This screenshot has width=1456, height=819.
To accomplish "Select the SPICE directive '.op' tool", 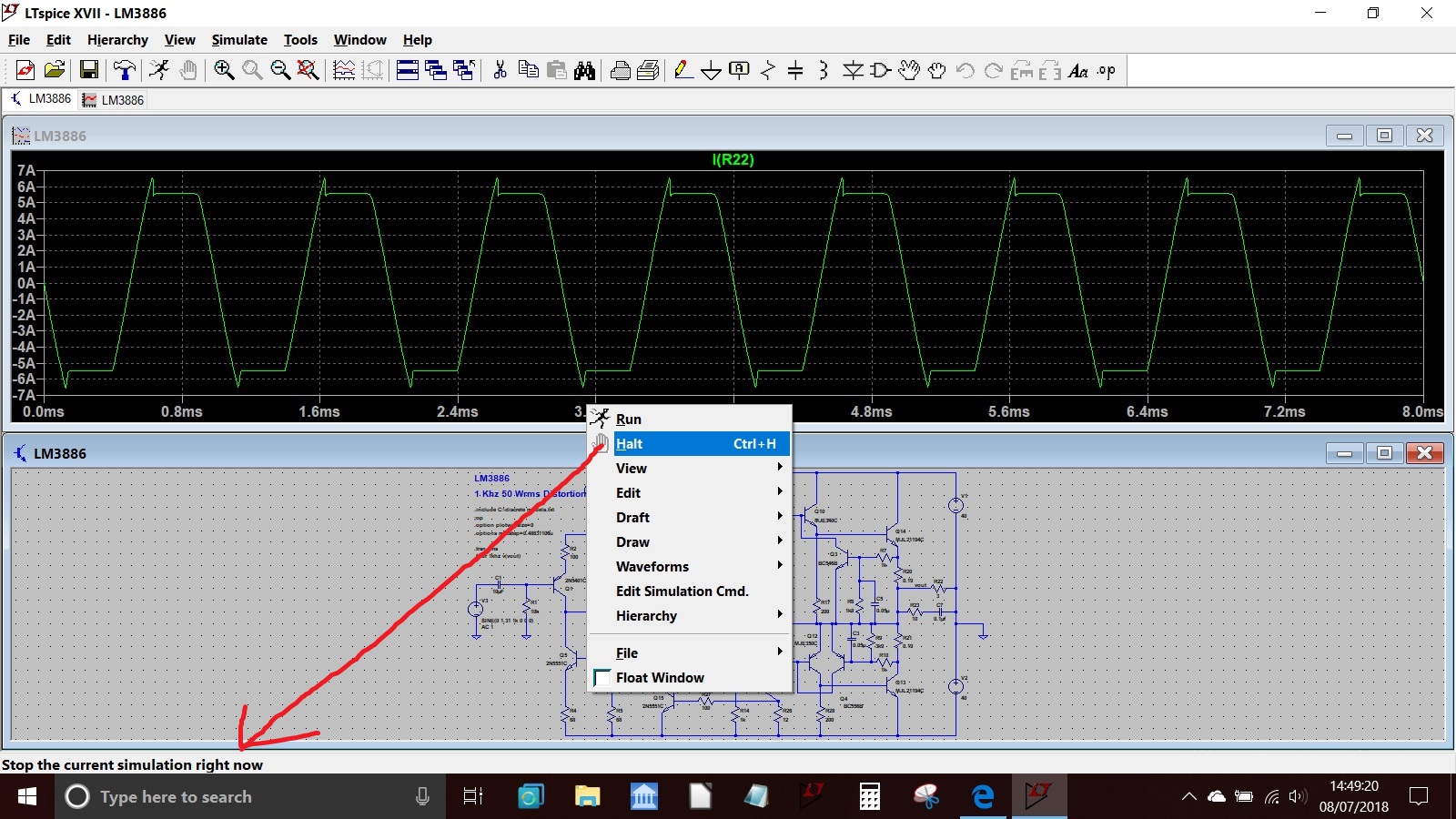I will pyautogui.click(x=1107, y=70).
